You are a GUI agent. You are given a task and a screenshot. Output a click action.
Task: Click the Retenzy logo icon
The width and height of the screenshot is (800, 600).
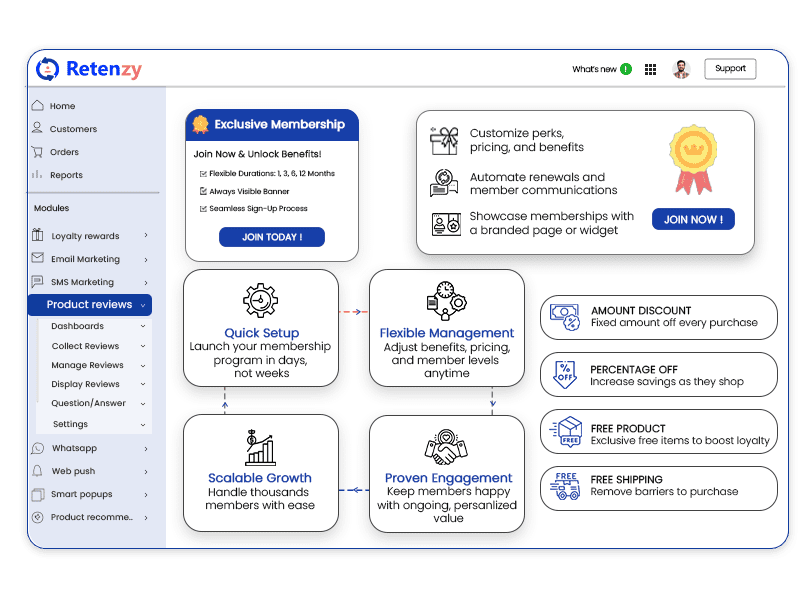click(x=47, y=69)
